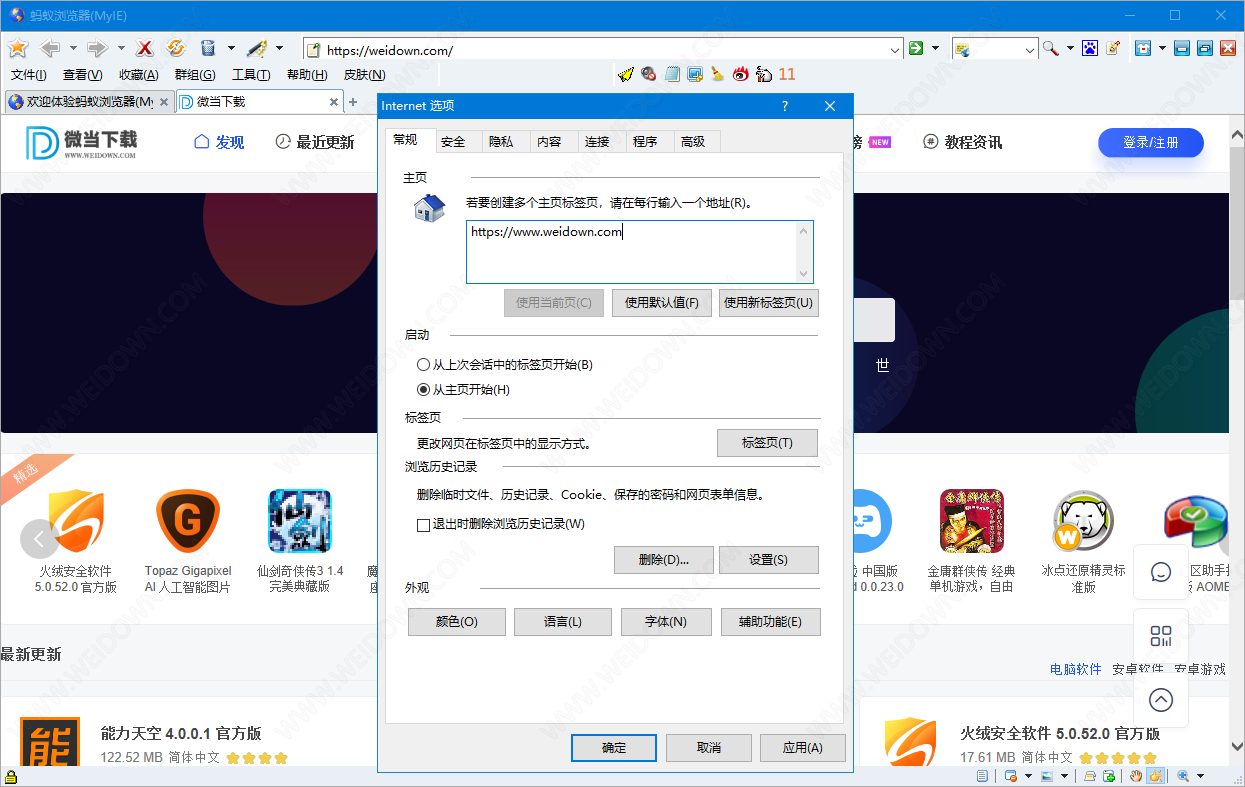
Task: Click the 使用默认值 button
Action: [x=662, y=303]
